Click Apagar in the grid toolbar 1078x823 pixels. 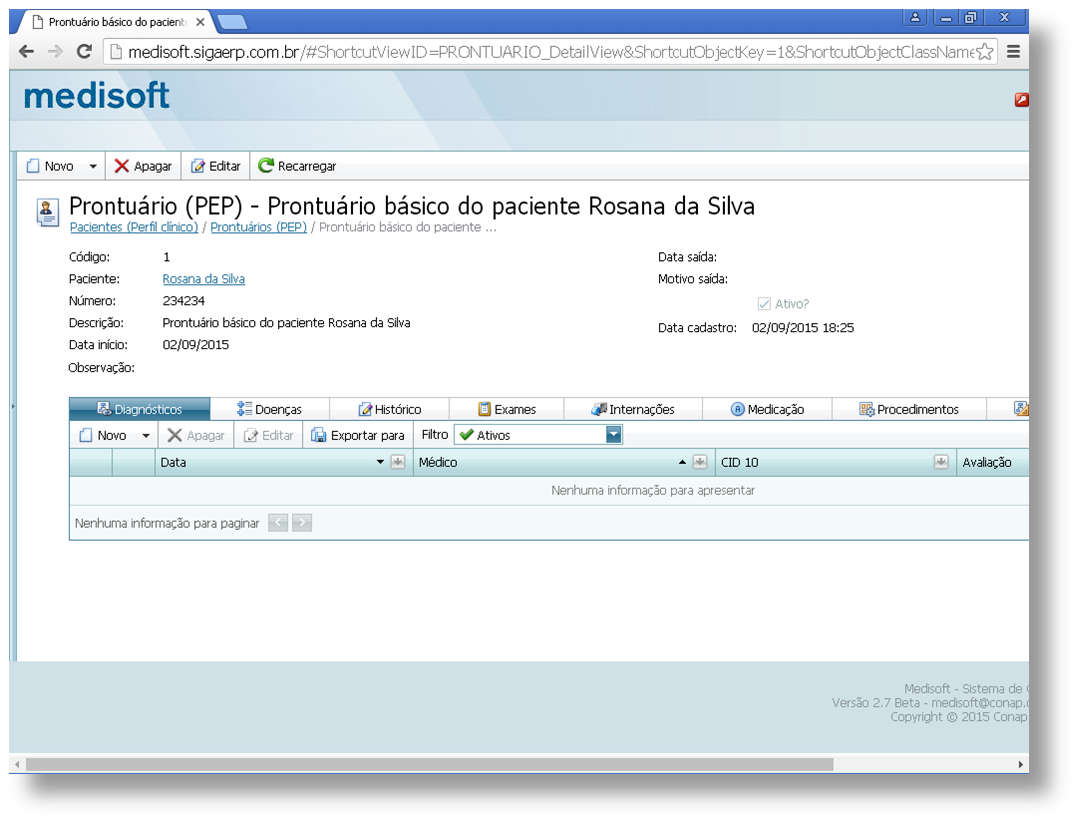coord(196,436)
